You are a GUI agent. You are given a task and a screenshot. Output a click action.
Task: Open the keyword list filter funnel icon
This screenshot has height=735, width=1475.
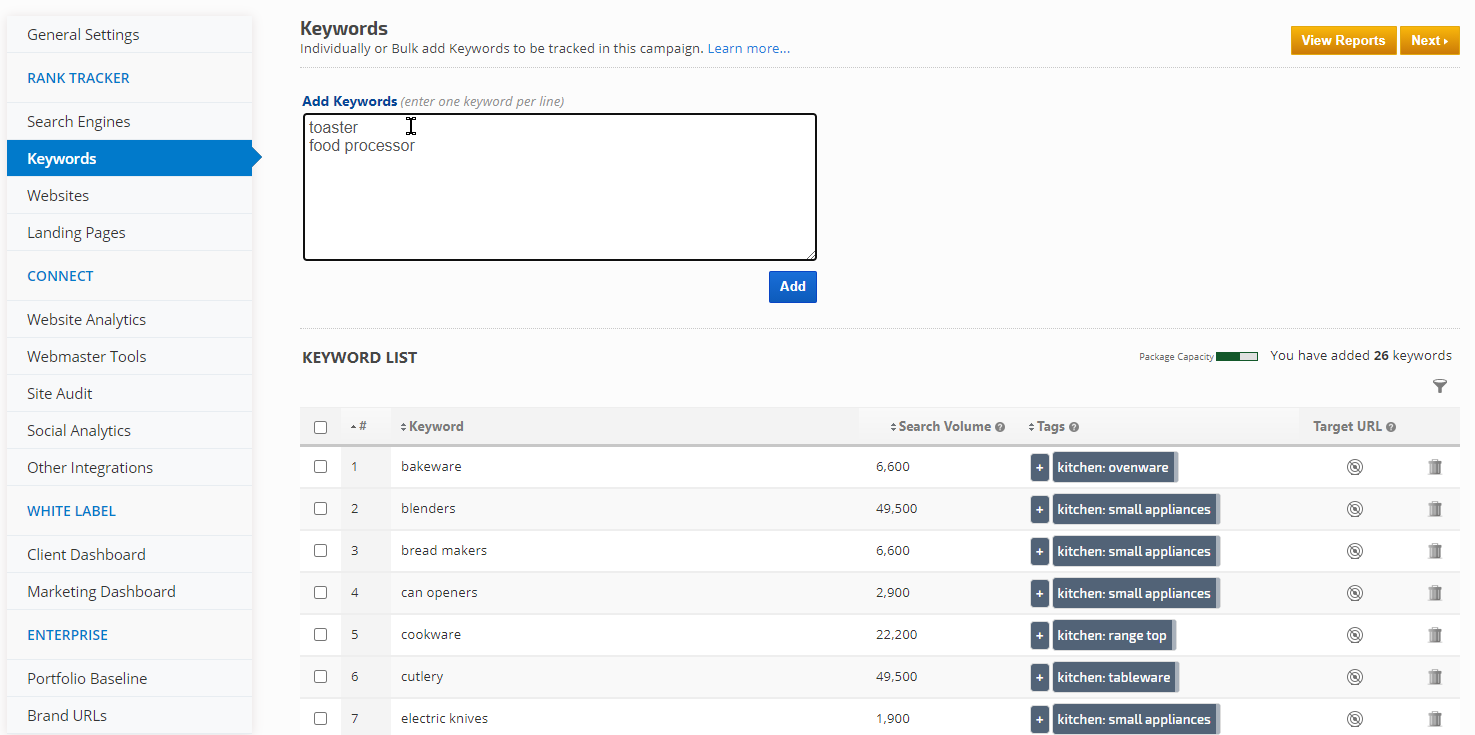coord(1439,386)
